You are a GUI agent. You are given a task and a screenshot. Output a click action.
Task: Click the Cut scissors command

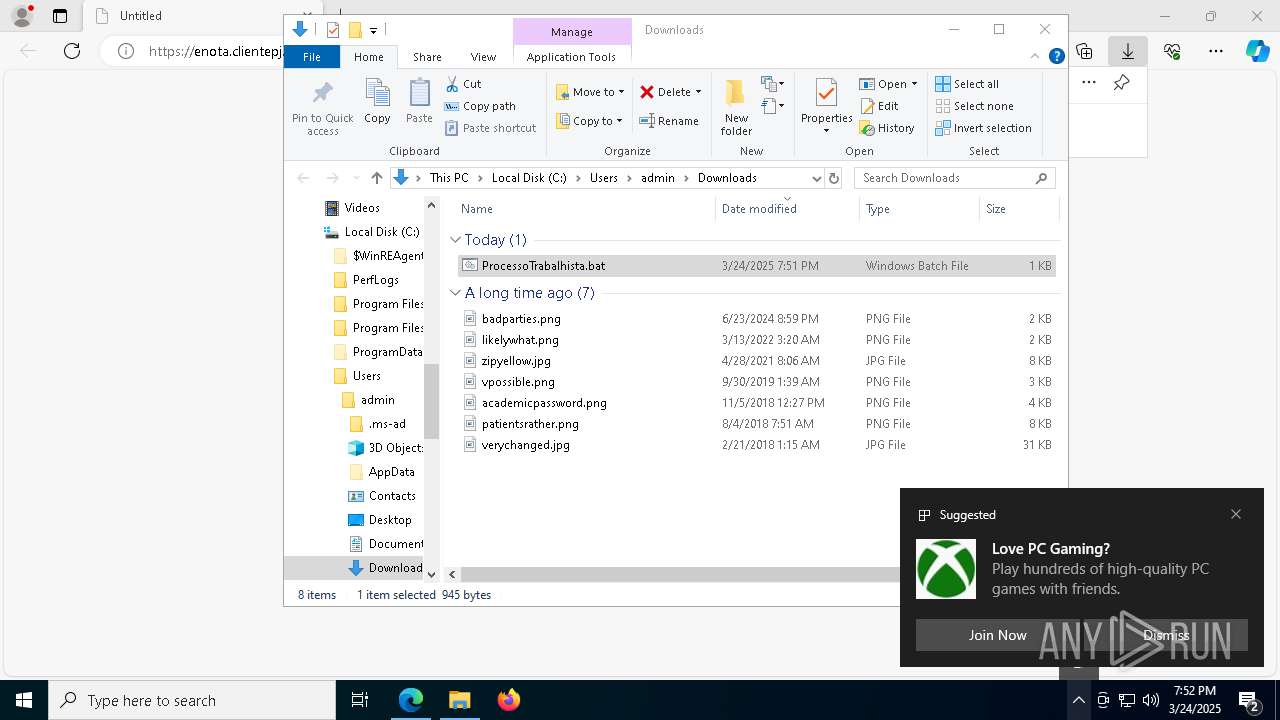pyautogui.click(x=463, y=84)
